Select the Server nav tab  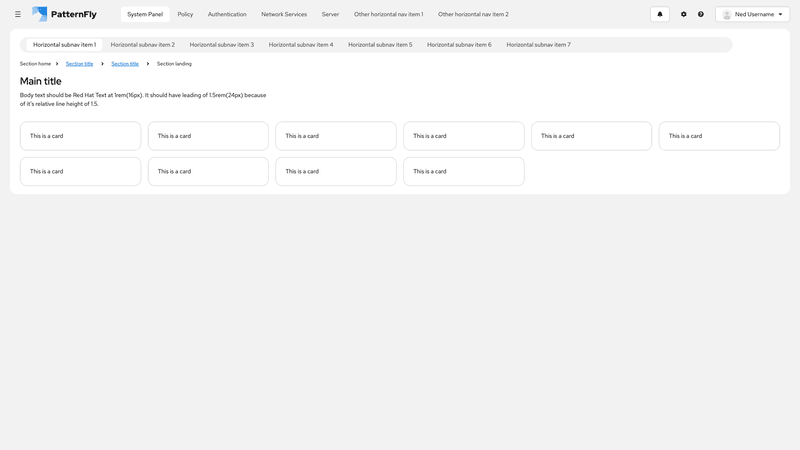330,14
